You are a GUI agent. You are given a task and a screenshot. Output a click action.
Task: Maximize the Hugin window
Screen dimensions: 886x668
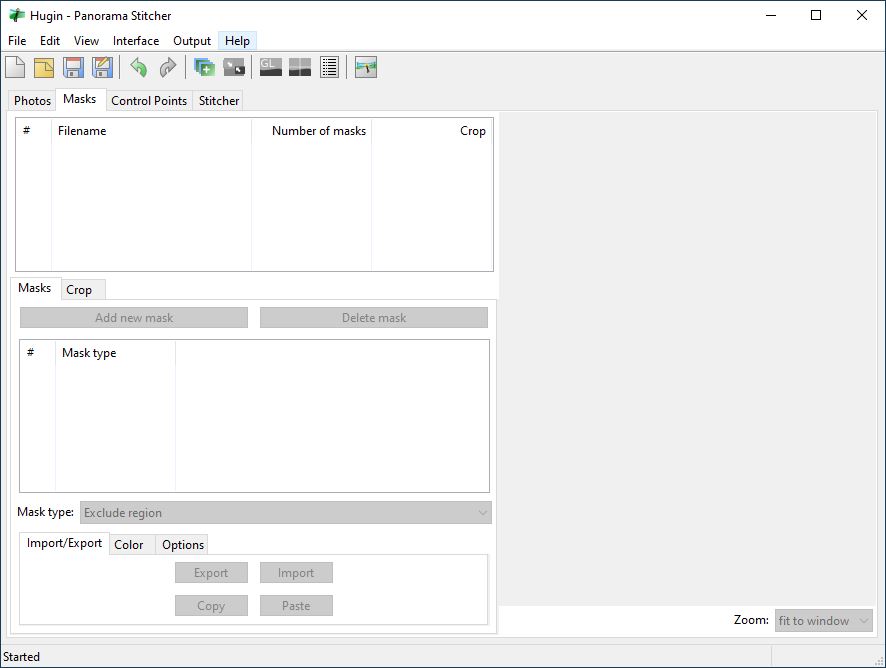(816, 15)
